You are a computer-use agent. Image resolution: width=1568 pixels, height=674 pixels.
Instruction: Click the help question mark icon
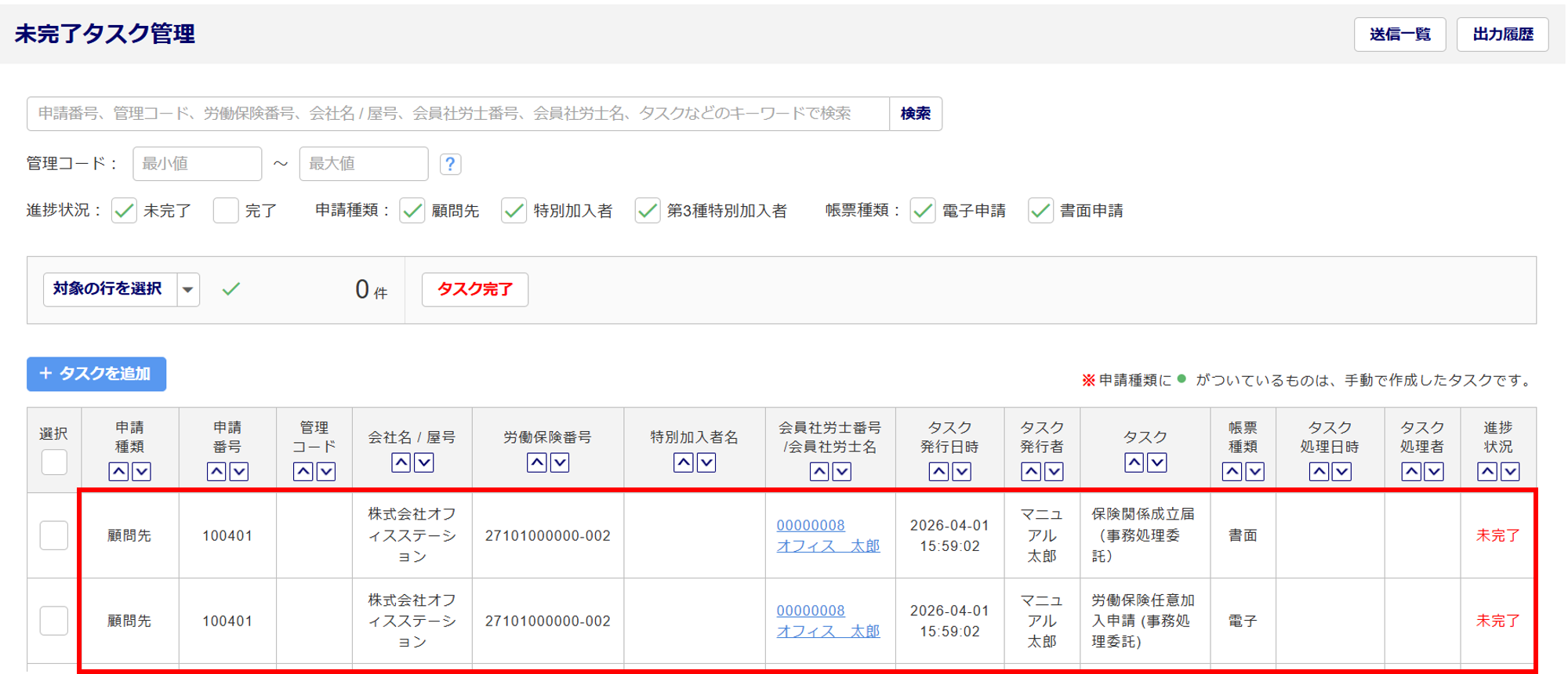(450, 164)
